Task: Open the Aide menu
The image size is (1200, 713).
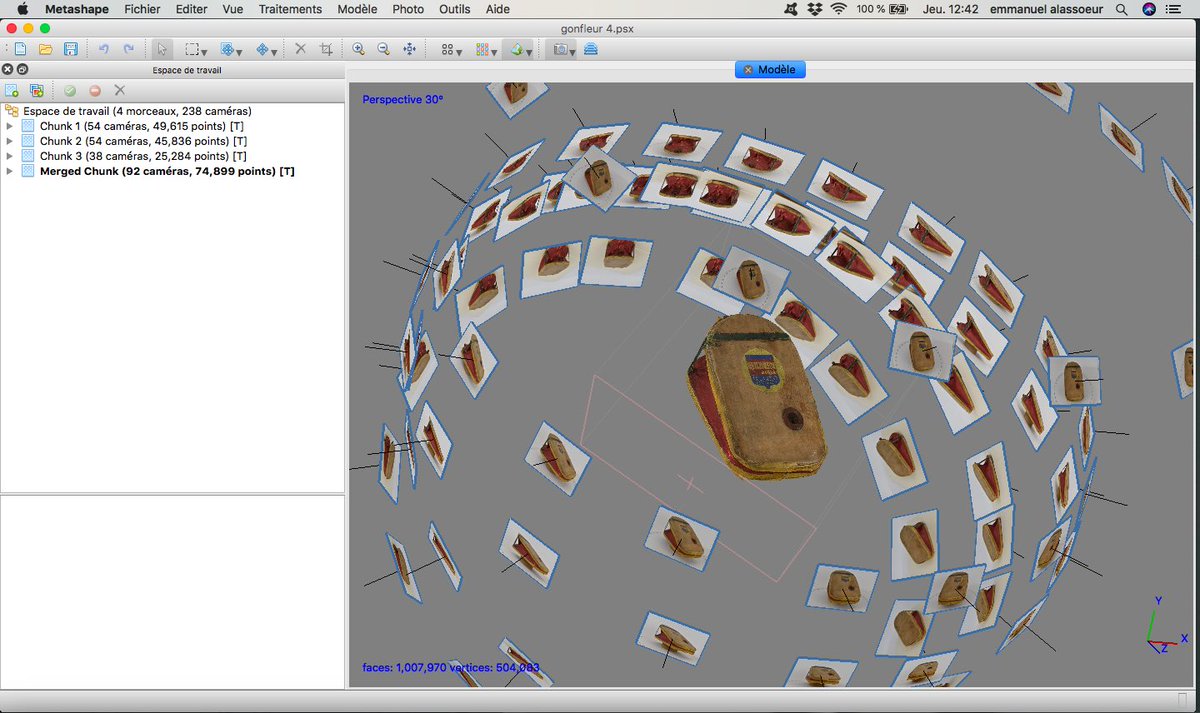Action: pos(497,9)
